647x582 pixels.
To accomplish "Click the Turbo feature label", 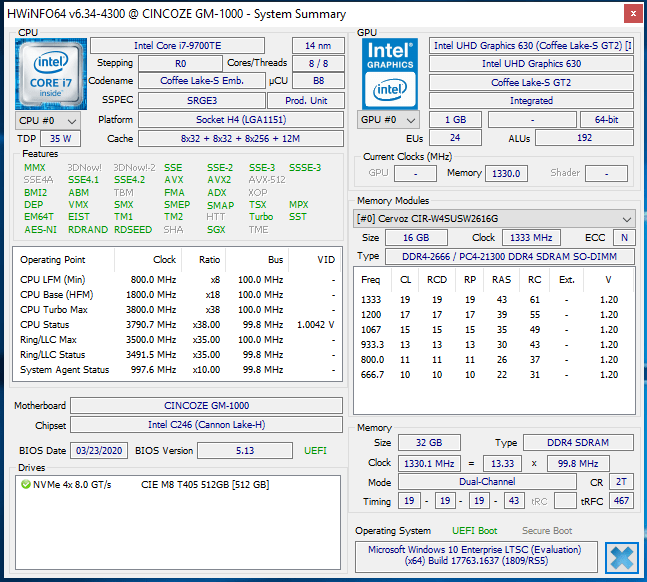I will point(261,217).
